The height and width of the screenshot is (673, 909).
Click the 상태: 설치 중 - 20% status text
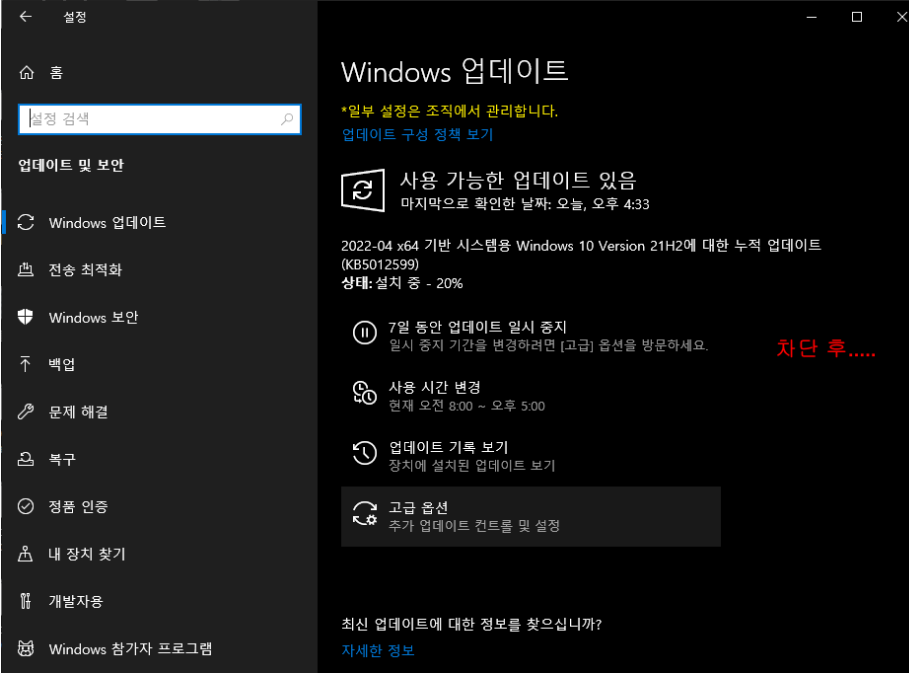[x=402, y=283]
